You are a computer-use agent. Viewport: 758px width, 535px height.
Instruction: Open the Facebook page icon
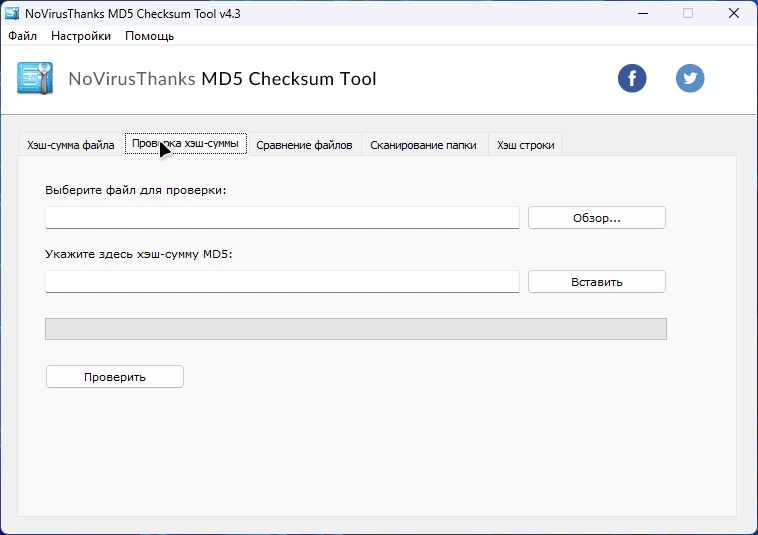point(632,78)
